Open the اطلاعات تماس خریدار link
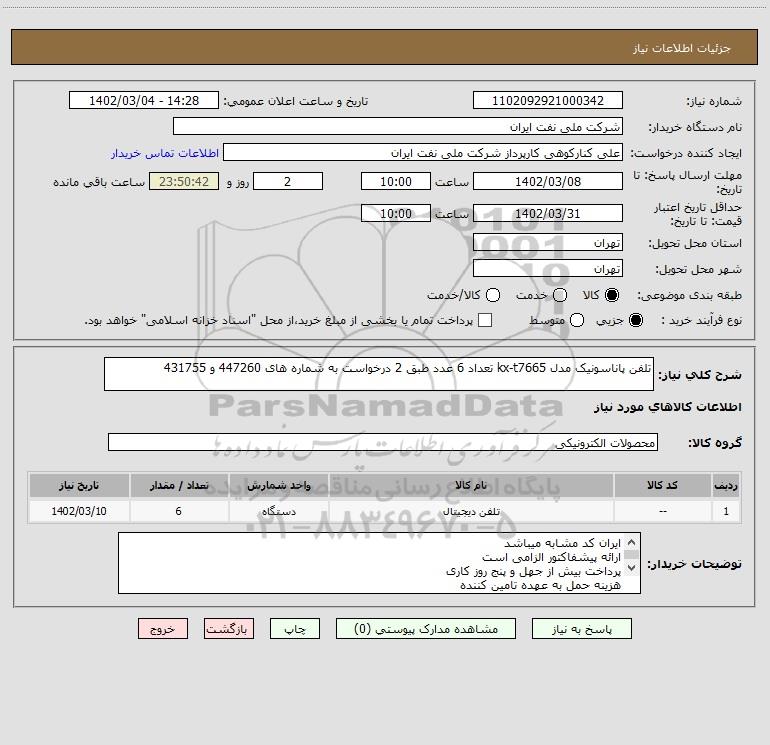Screen dimensions: 770x745 [x=165, y=153]
